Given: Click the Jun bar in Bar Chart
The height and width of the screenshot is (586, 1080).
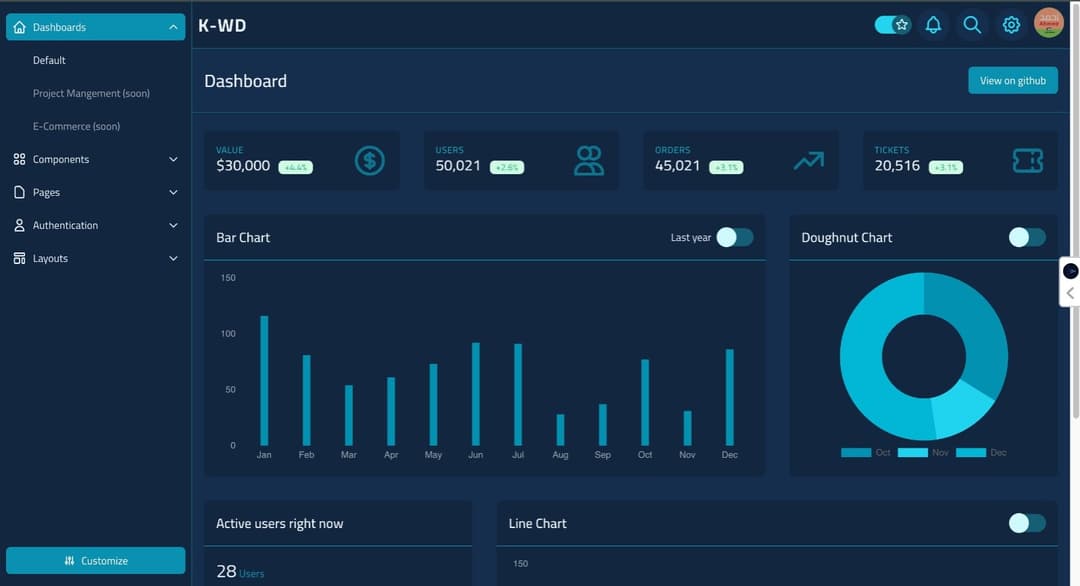Looking at the screenshot, I should (x=475, y=394).
